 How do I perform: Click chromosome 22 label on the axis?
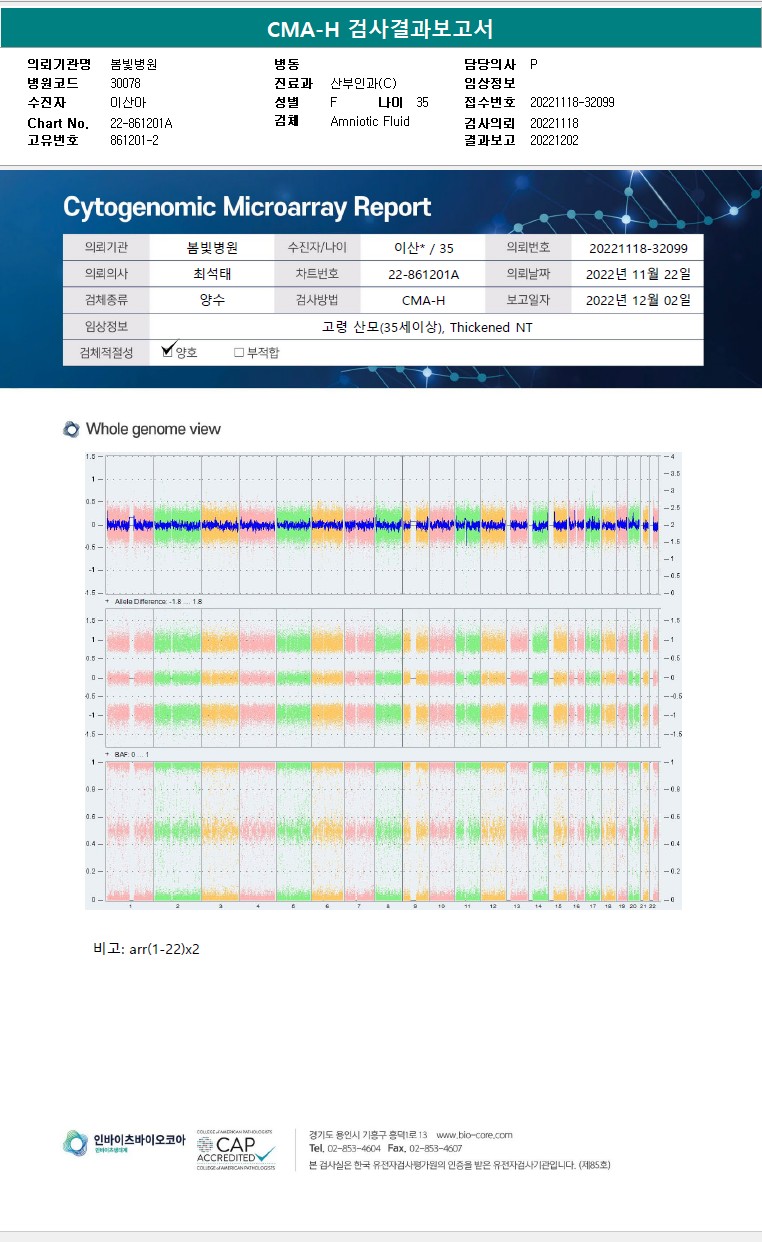(x=652, y=906)
